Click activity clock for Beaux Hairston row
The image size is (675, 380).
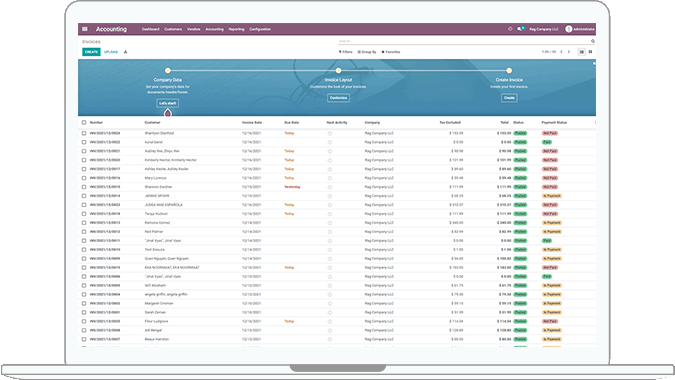coord(330,340)
